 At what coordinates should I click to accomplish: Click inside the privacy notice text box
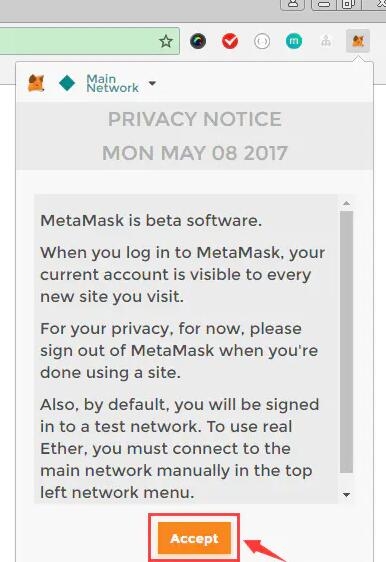coord(186,349)
